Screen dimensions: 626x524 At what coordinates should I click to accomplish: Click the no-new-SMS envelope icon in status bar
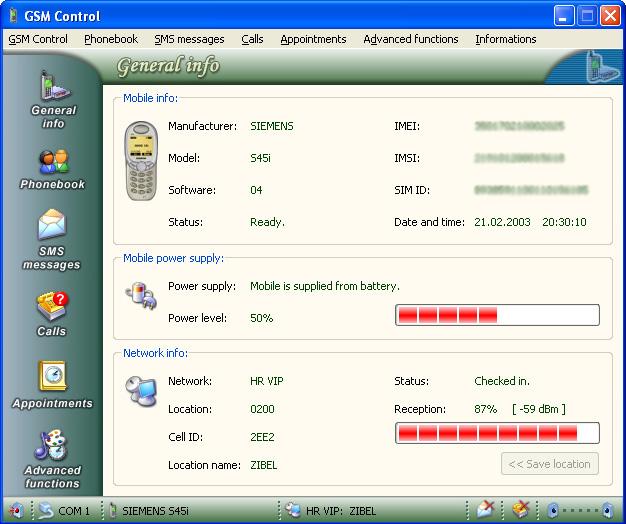(486, 510)
